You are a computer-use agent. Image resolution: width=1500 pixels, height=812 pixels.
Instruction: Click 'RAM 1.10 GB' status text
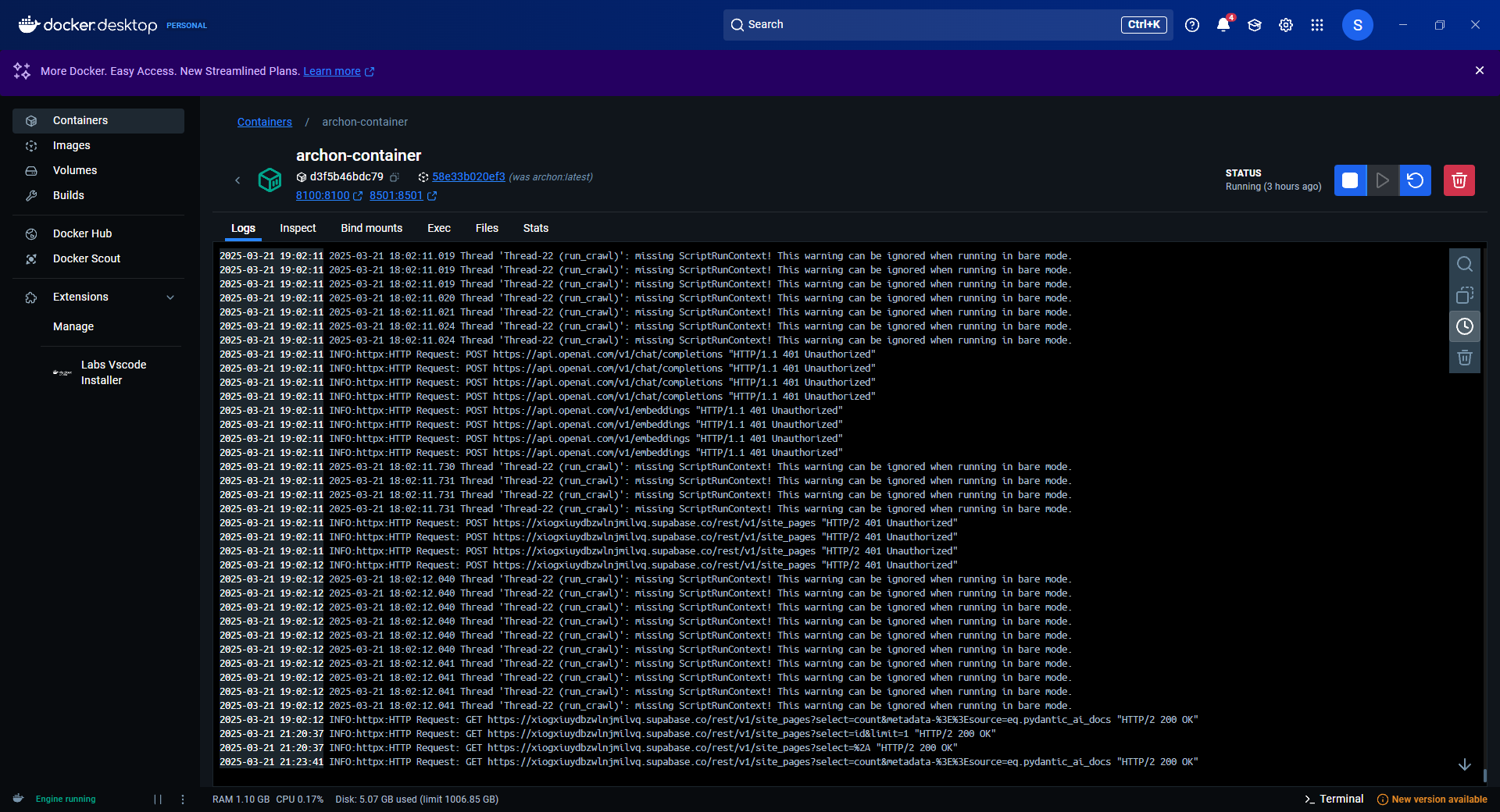(241, 800)
